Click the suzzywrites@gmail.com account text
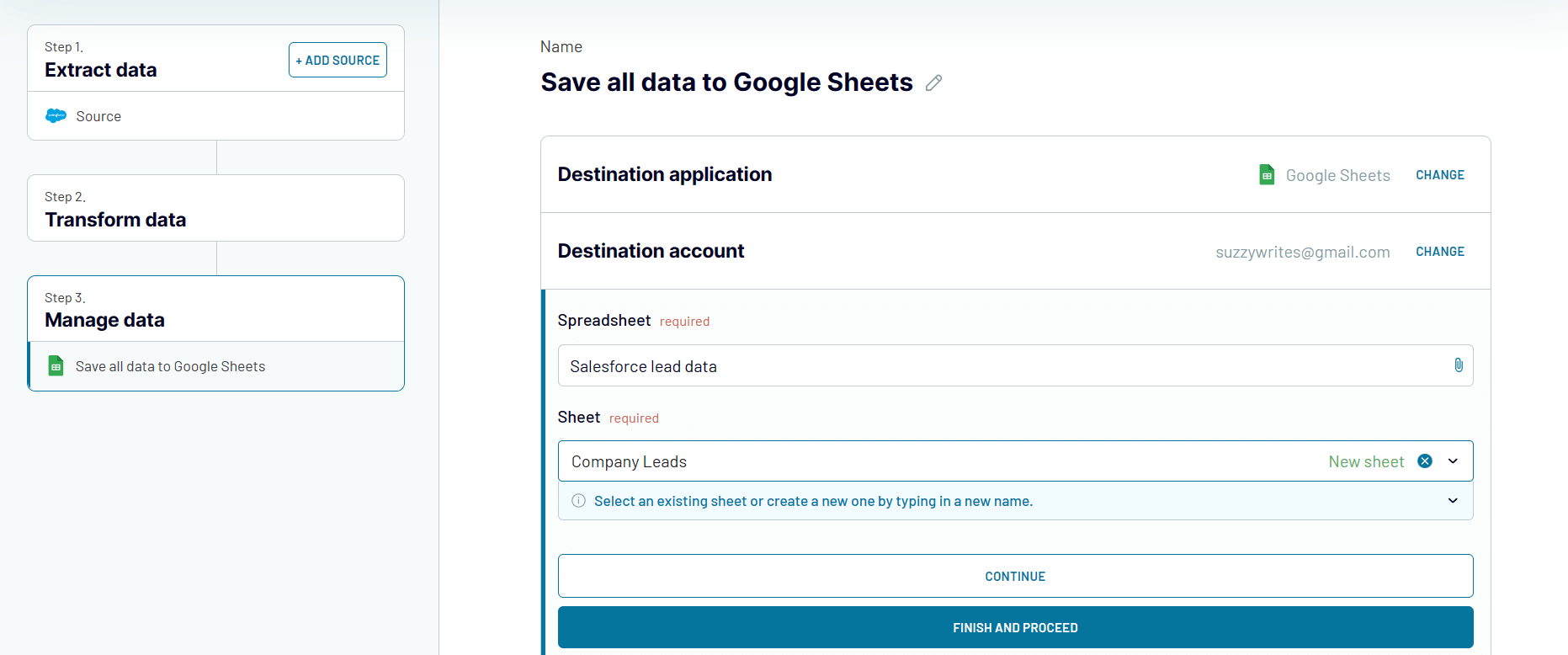This screenshot has height=655, width=1568. coord(1302,252)
